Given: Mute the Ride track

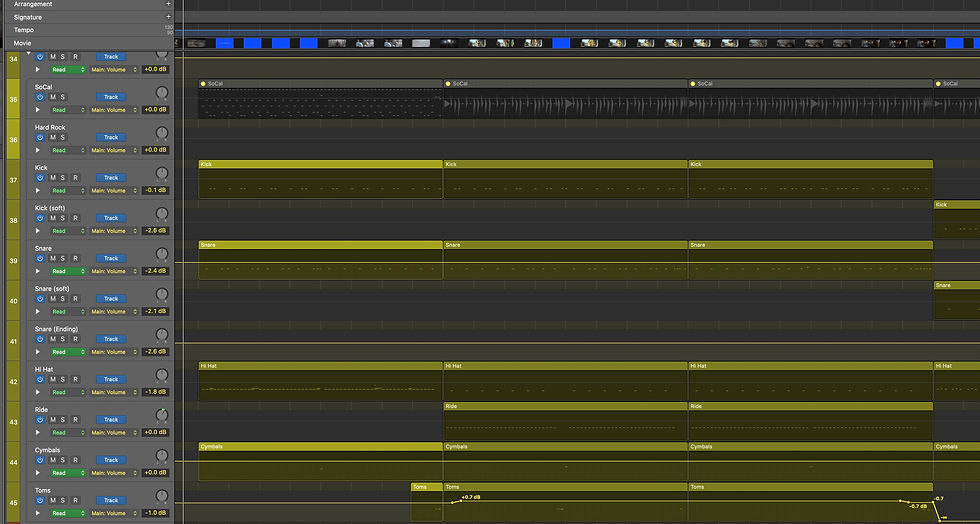Looking at the screenshot, I should click(52, 420).
